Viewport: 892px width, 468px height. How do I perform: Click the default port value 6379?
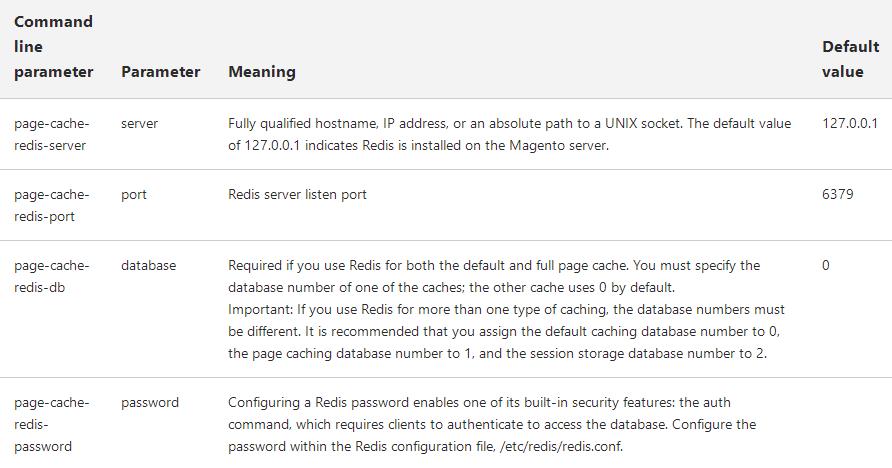click(837, 195)
